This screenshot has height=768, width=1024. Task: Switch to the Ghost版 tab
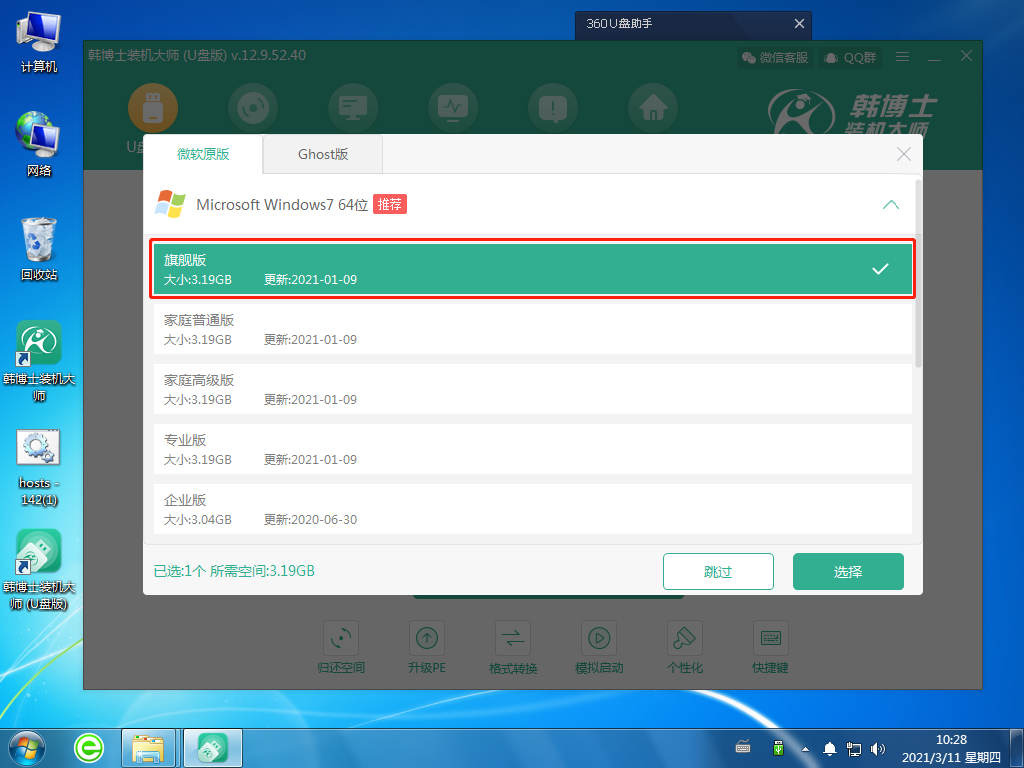(x=323, y=154)
